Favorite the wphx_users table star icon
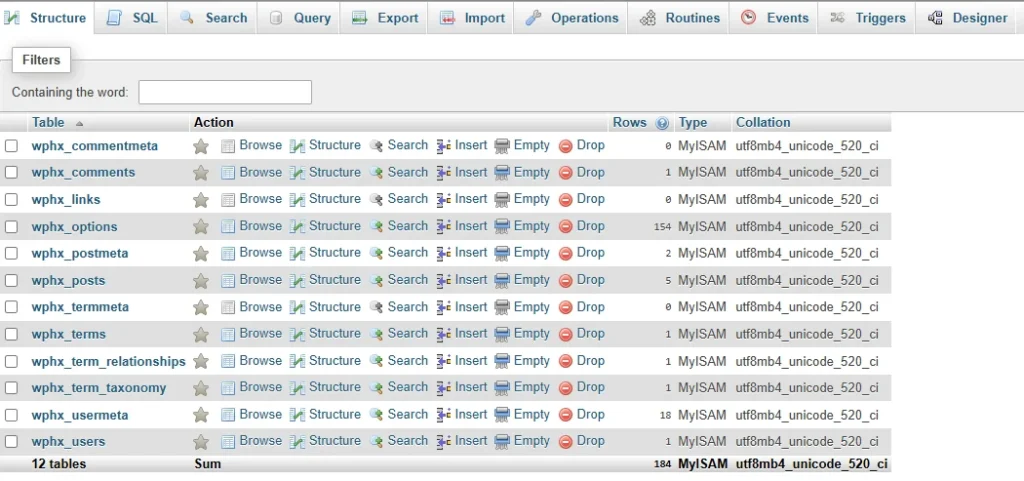1024x481 pixels. tap(200, 442)
